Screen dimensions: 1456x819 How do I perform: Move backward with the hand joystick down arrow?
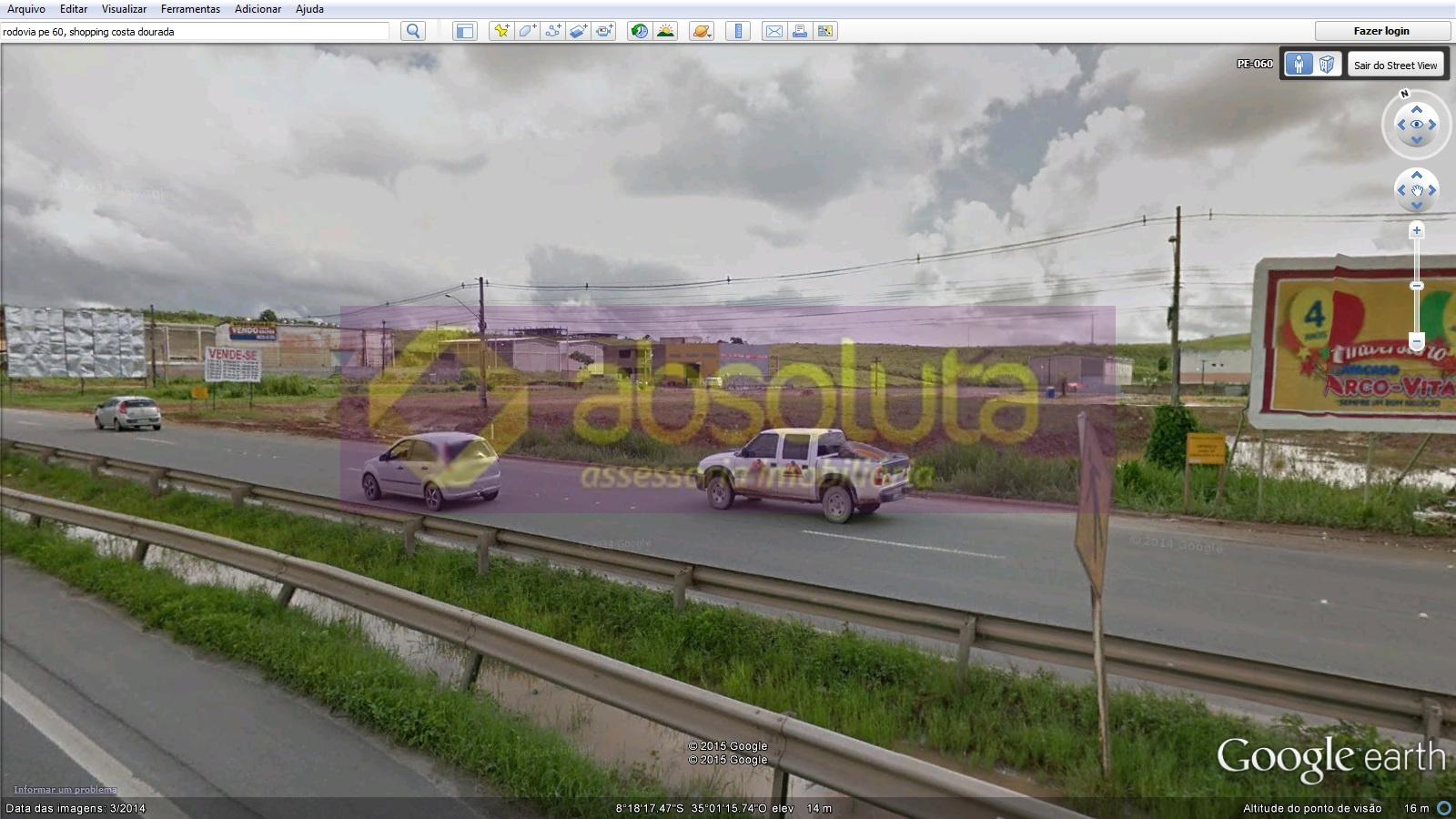[1417, 206]
